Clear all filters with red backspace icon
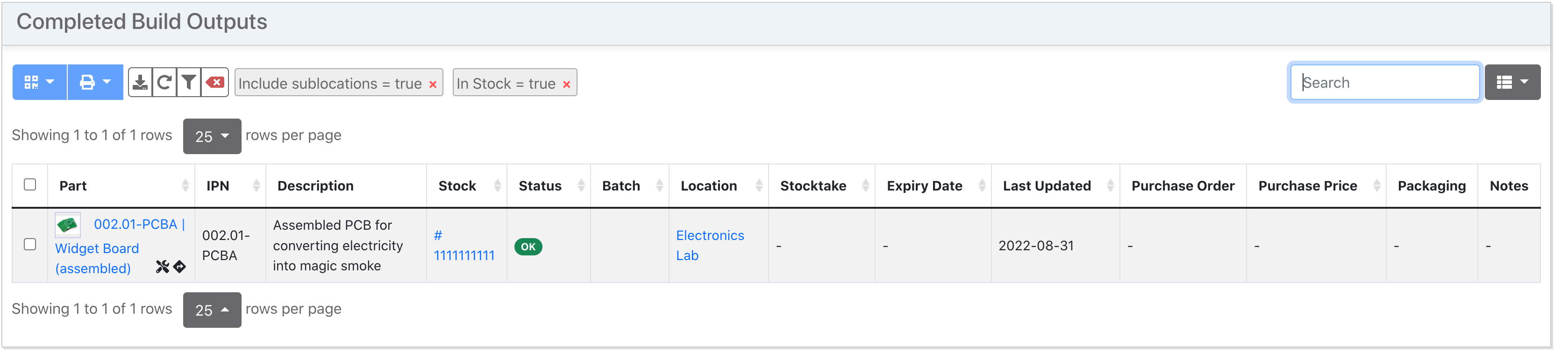This screenshot has width=1568, height=353. (x=215, y=83)
